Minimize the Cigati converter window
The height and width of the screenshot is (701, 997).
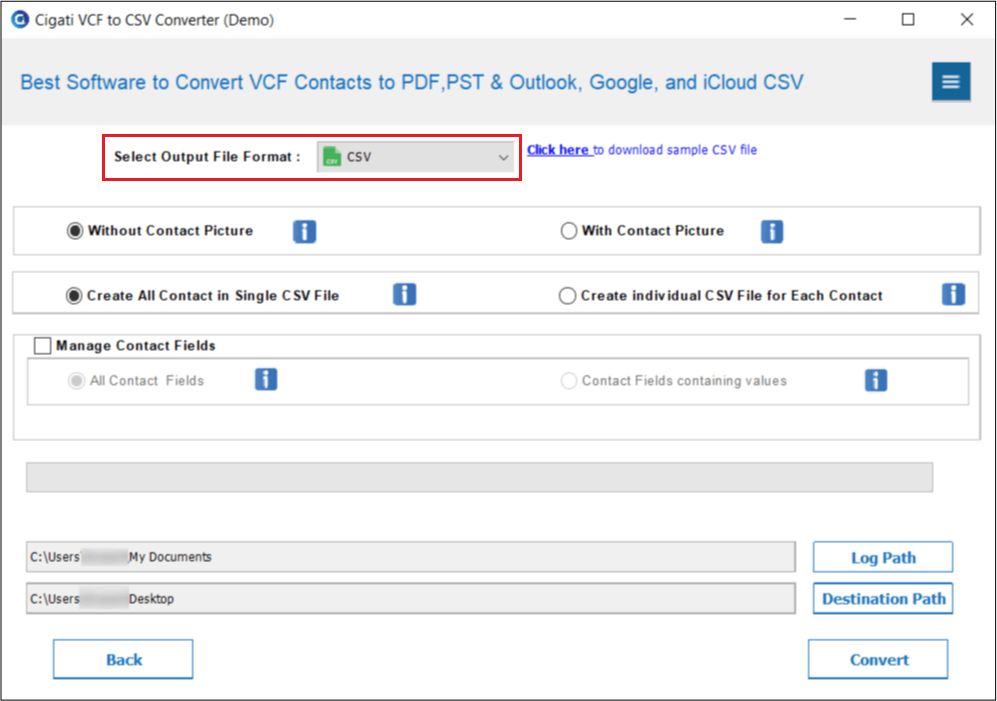(x=850, y=20)
